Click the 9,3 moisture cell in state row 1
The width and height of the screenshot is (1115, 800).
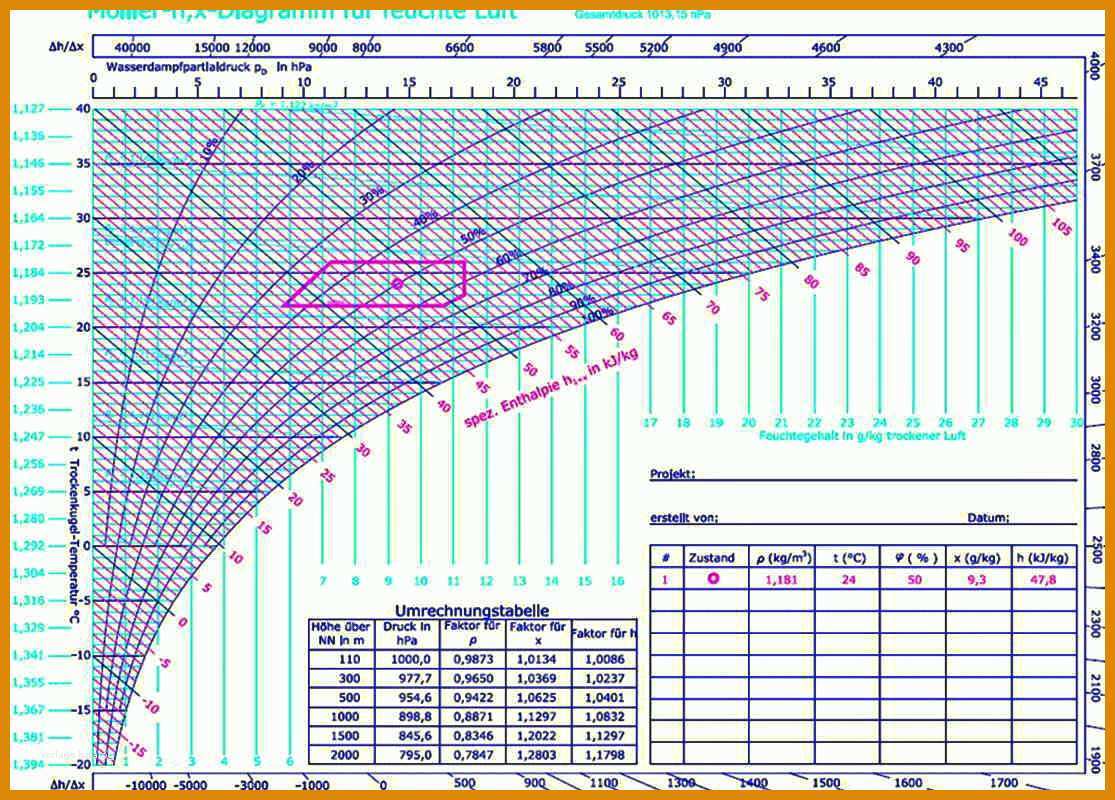tap(977, 580)
